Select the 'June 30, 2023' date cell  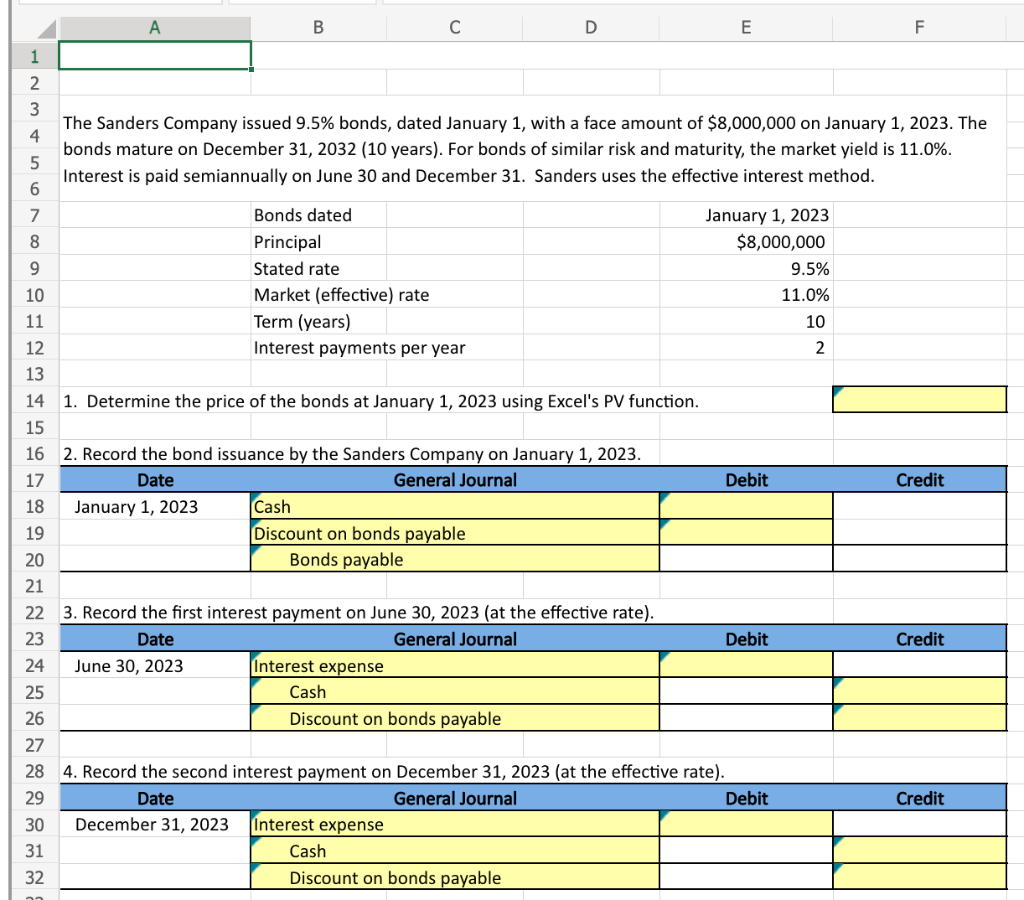[x=155, y=666]
